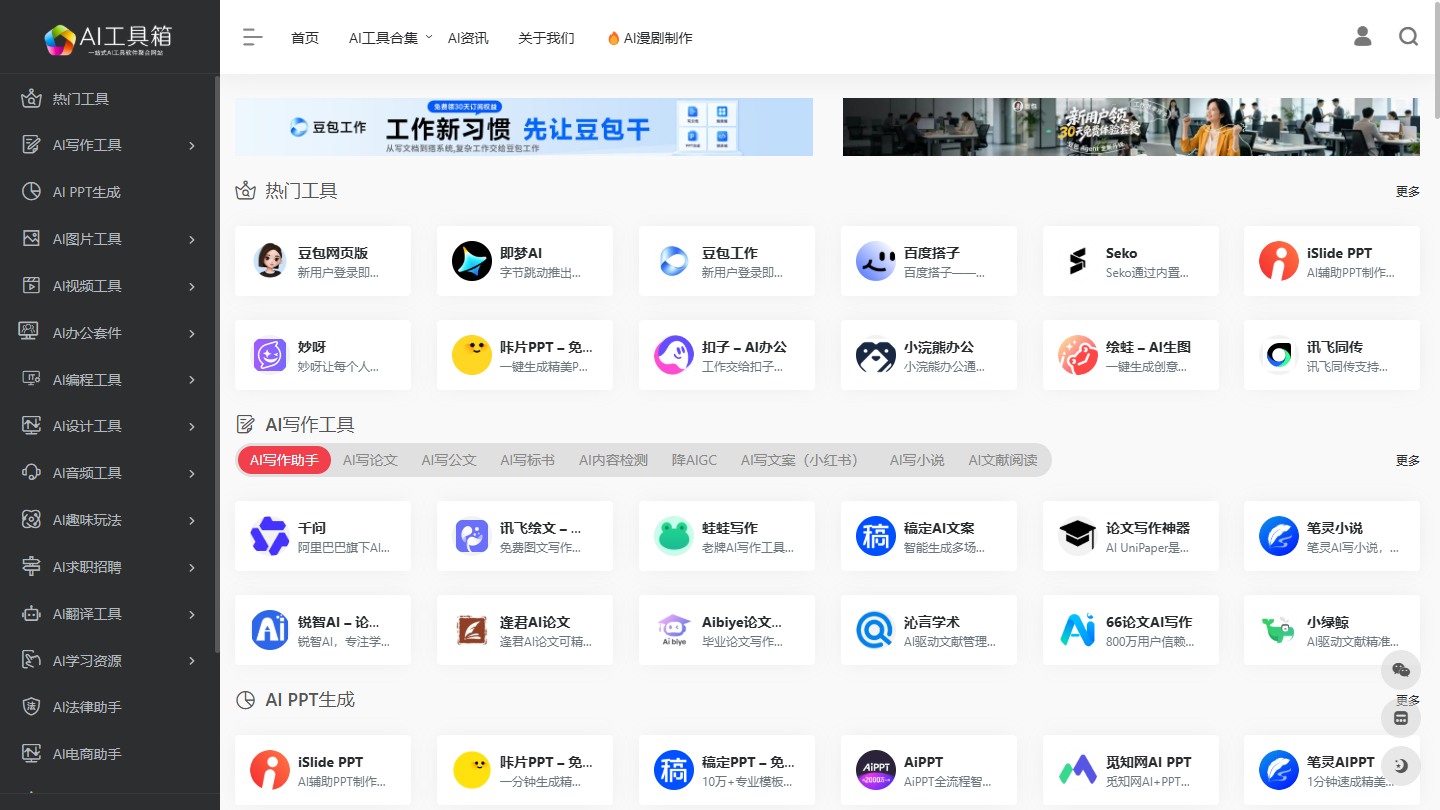Screen dimensions: 1440x810
Task: Open the 论文写作神器 graduation cap icon
Action: point(1078,536)
